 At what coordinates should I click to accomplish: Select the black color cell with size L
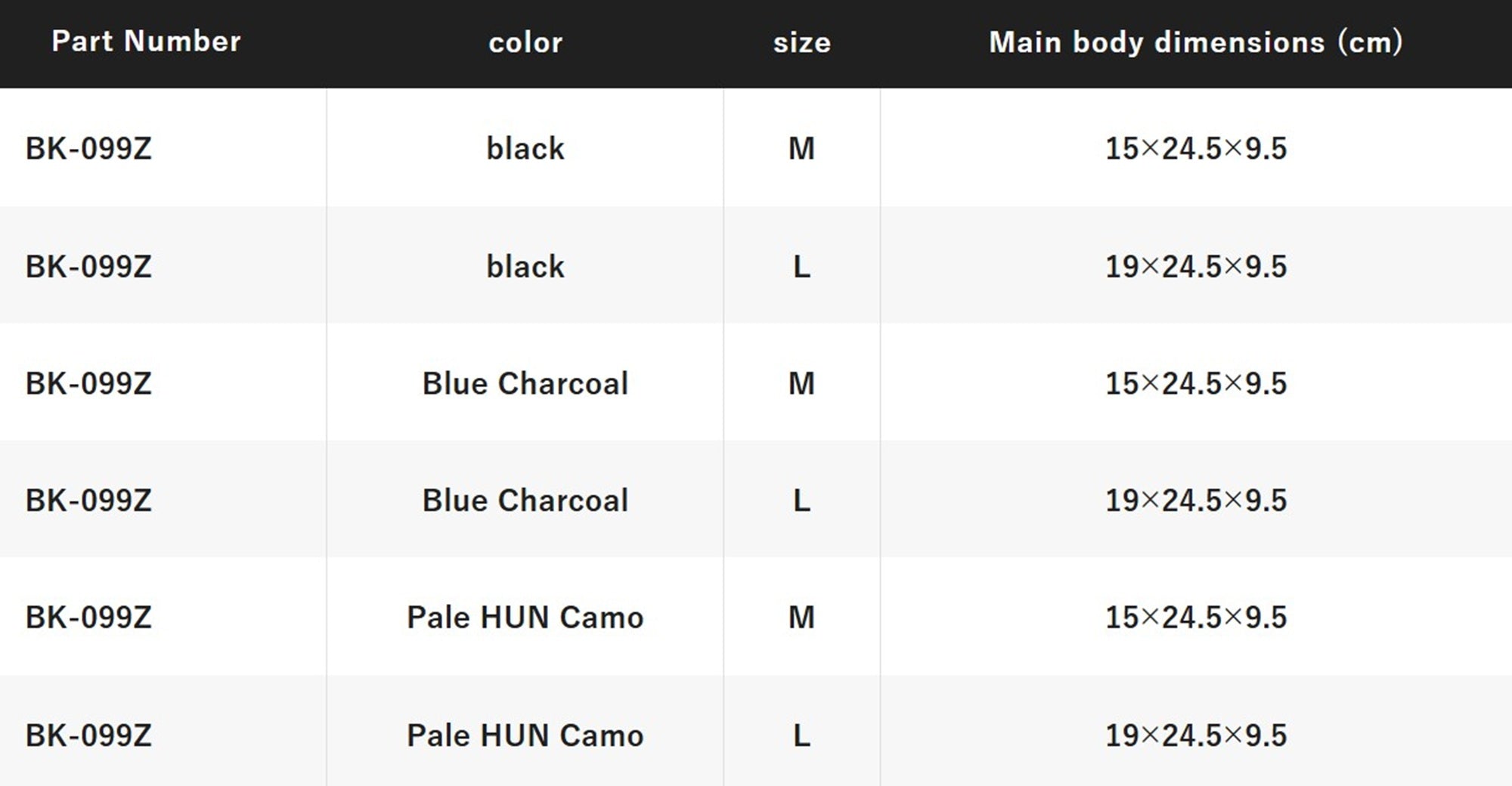525,266
